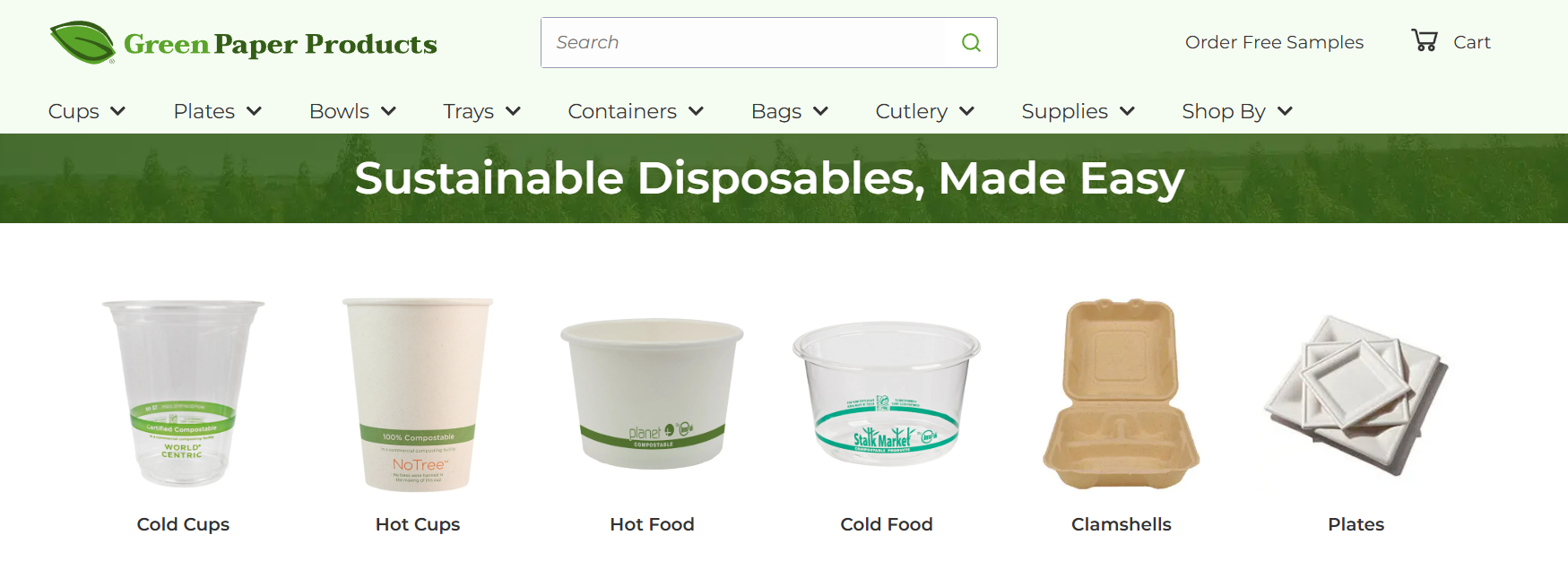Viewport: 1568px width, 561px height.
Task: Open the Hot Food bowl image
Action: coord(652,393)
